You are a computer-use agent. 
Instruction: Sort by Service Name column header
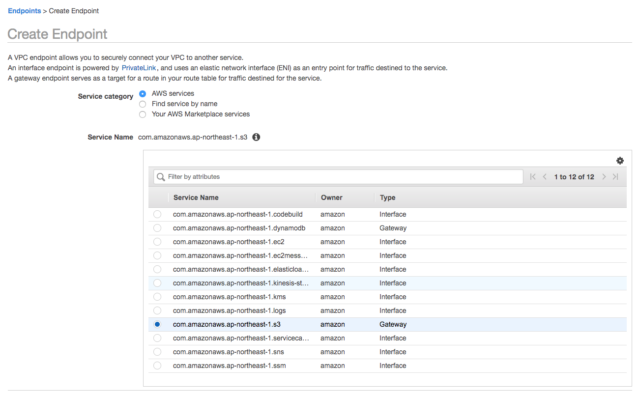click(x=196, y=198)
